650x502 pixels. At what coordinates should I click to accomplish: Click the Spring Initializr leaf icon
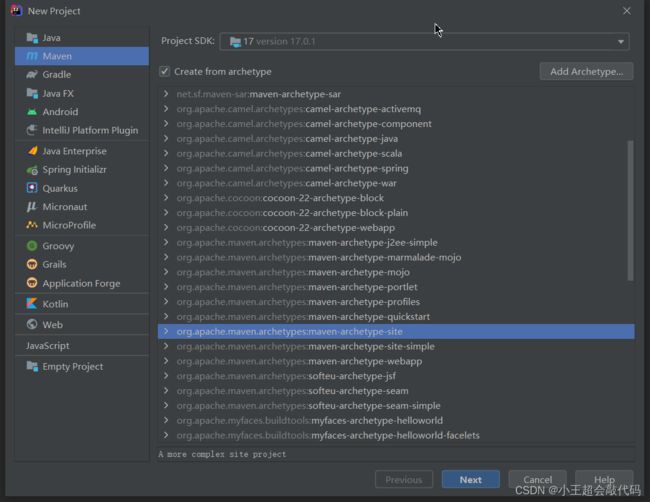[x=32, y=170]
